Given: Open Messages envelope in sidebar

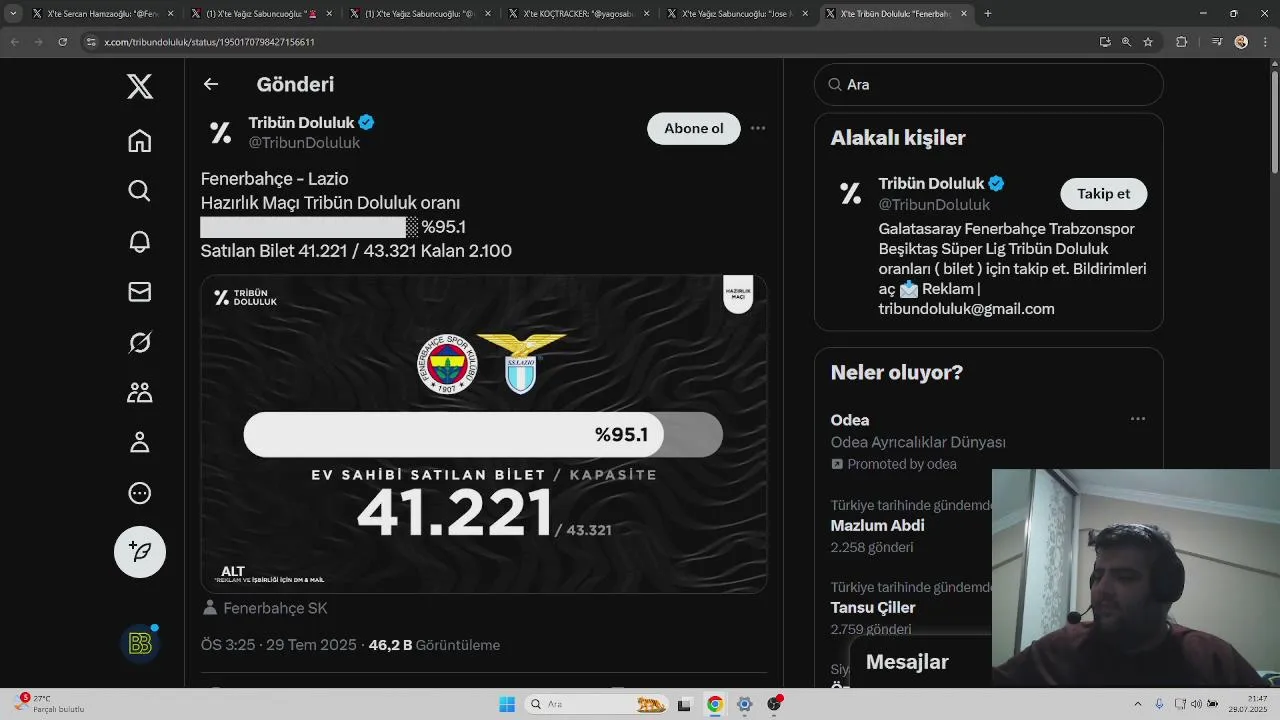Looking at the screenshot, I should click(140, 291).
